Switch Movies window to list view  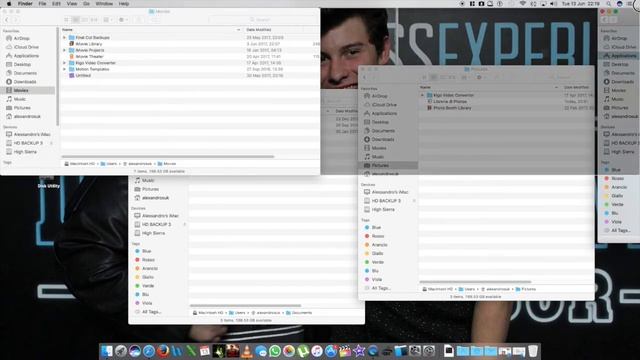pos(76,20)
